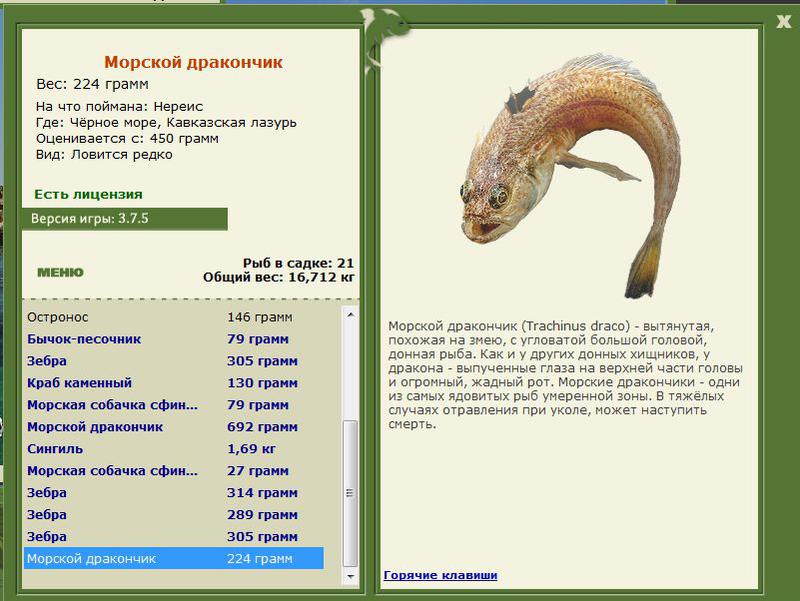Select Остронос 146 грамм row
The image size is (800, 601).
click(173, 317)
